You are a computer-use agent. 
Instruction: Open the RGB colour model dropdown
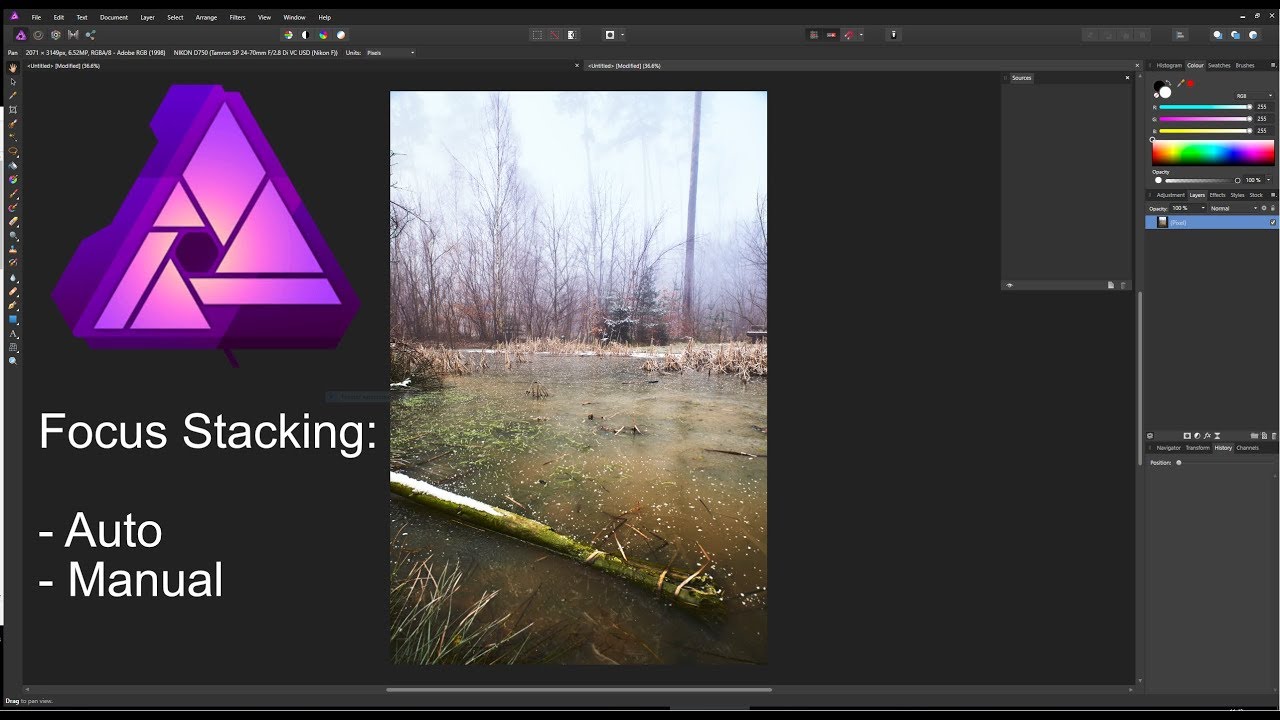tap(1254, 96)
